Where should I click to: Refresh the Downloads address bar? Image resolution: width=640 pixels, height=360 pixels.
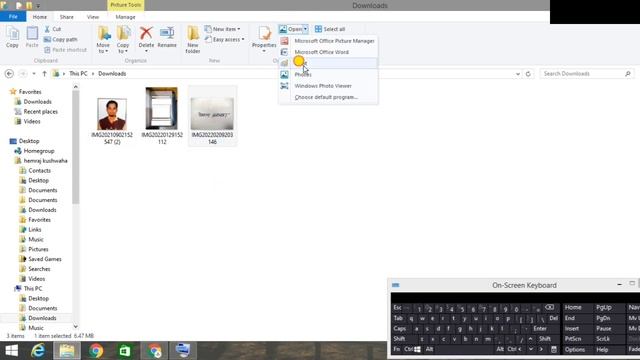coord(528,74)
